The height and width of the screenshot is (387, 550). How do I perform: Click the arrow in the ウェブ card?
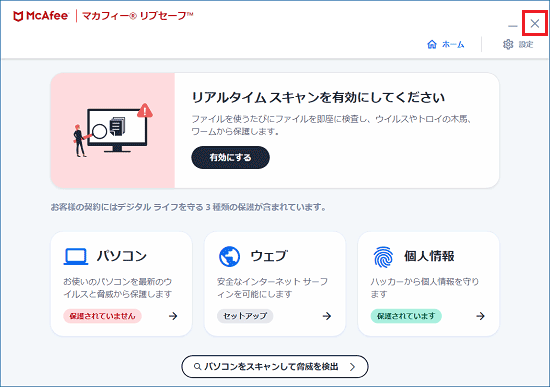pos(327,316)
